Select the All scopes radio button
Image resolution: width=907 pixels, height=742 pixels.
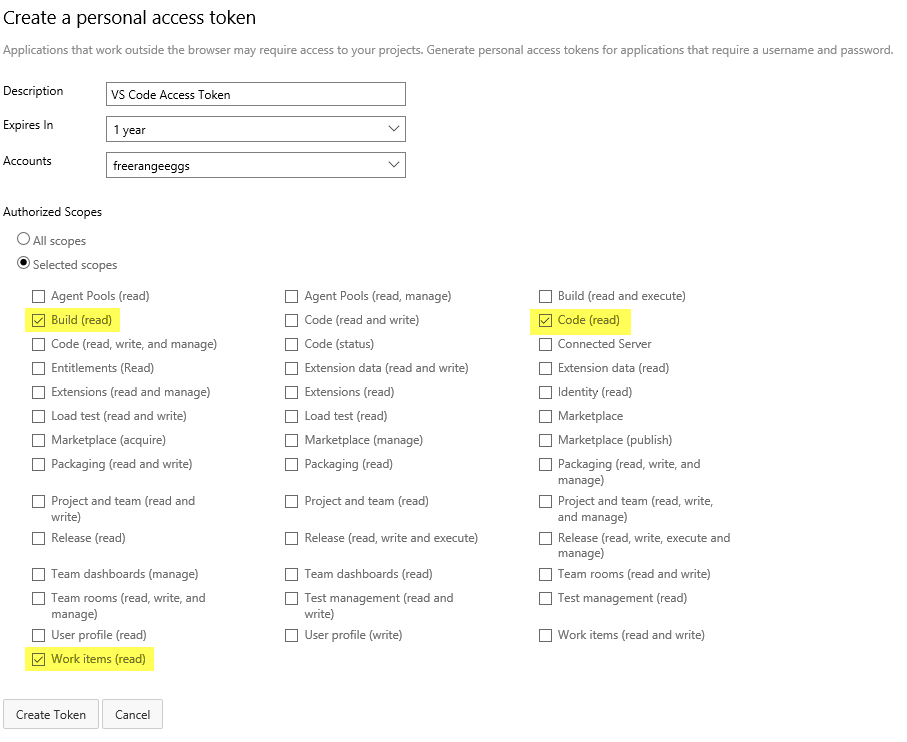24,240
